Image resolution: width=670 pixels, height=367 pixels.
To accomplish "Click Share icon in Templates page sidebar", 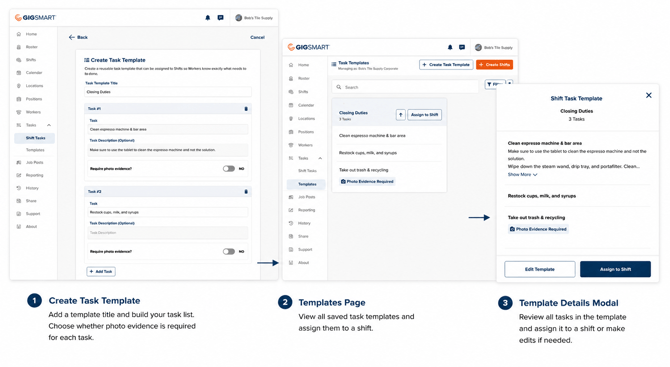I will (291, 236).
